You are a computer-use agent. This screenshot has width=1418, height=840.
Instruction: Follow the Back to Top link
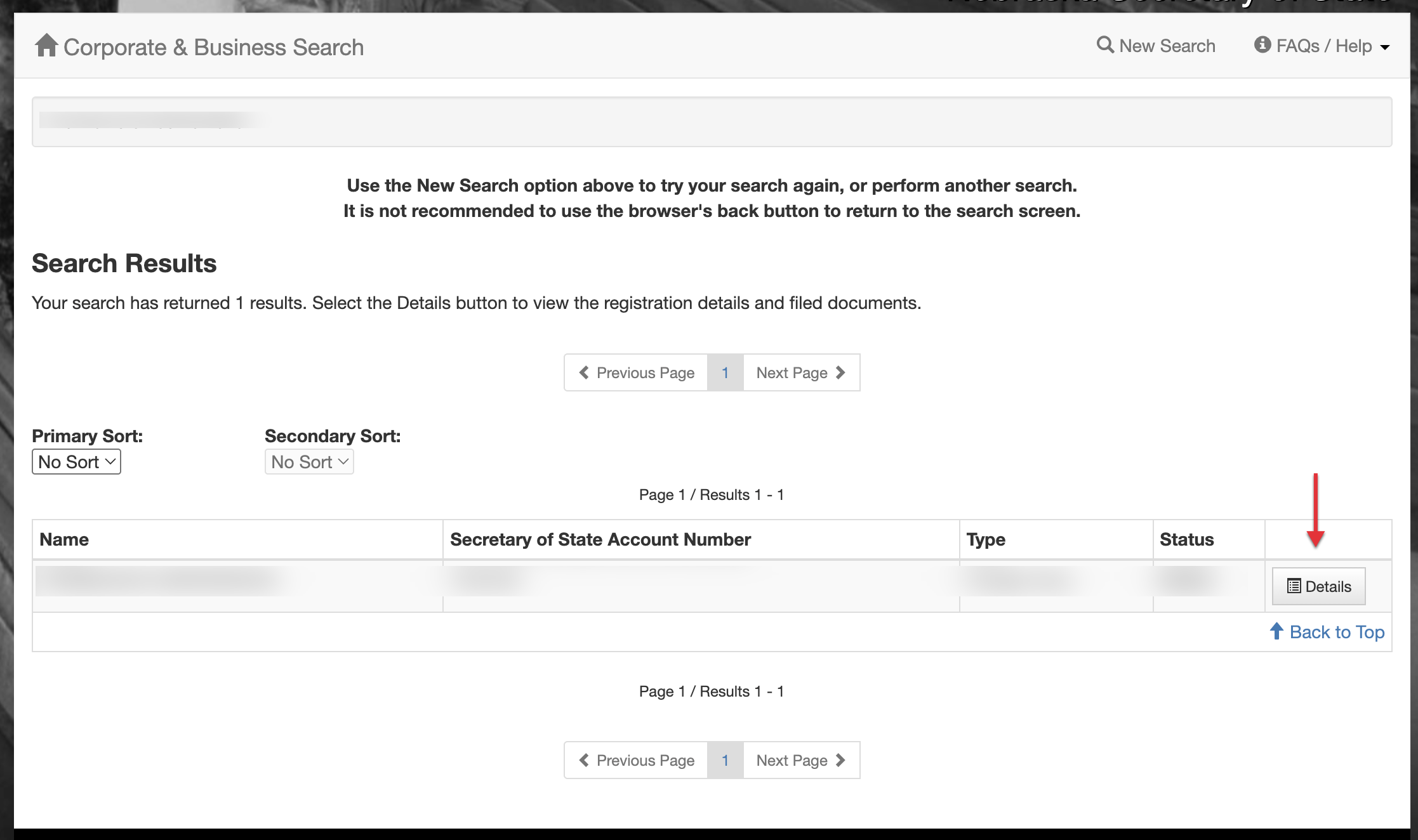[x=1337, y=632]
